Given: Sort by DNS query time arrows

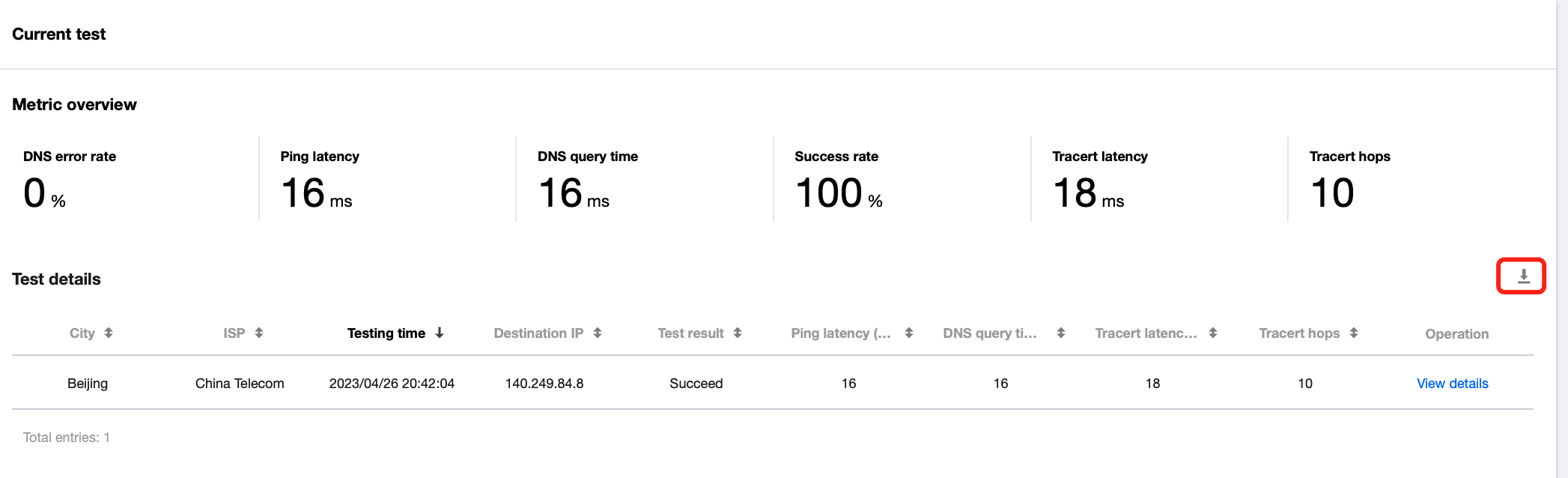Looking at the screenshot, I should pyautogui.click(x=1061, y=333).
